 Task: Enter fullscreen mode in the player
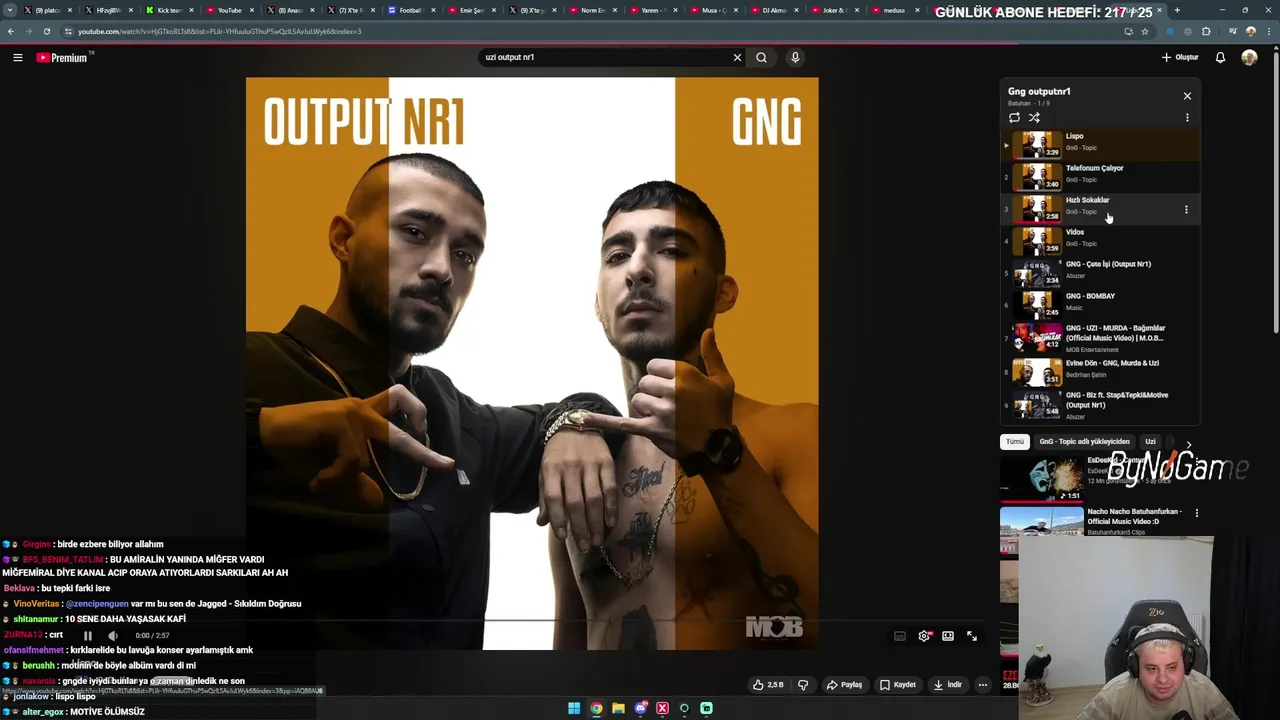coord(972,636)
